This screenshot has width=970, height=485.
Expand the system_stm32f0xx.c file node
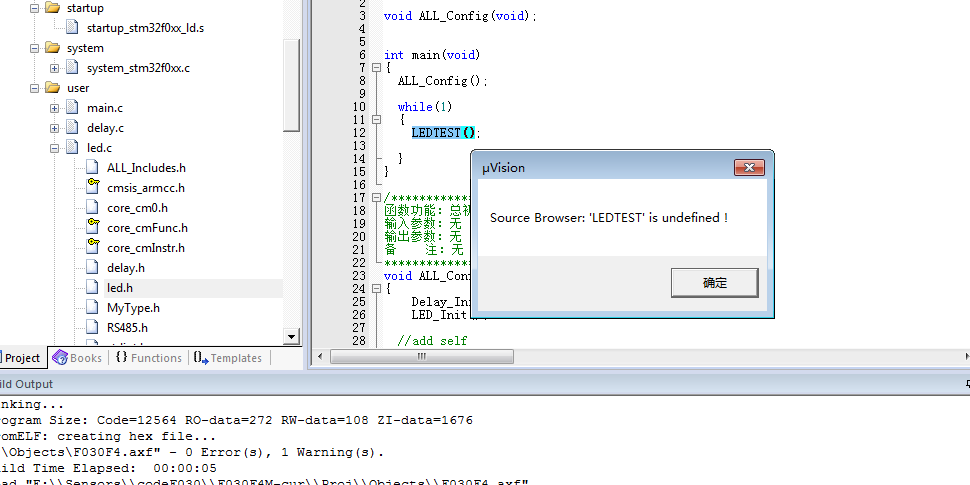[x=54, y=68]
